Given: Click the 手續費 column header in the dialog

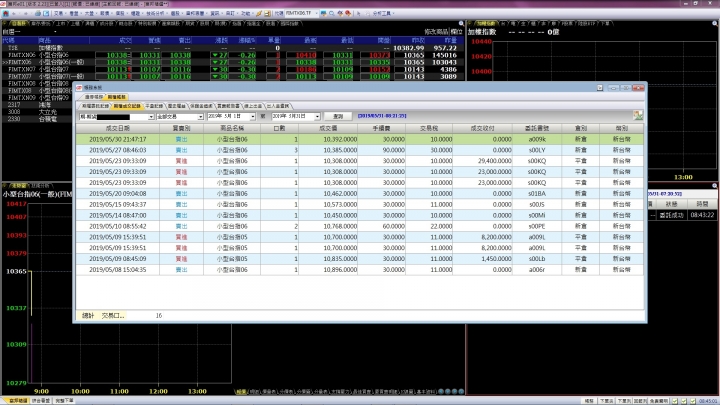Looking at the screenshot, I should pyautogui.click(x=382, y=128).
